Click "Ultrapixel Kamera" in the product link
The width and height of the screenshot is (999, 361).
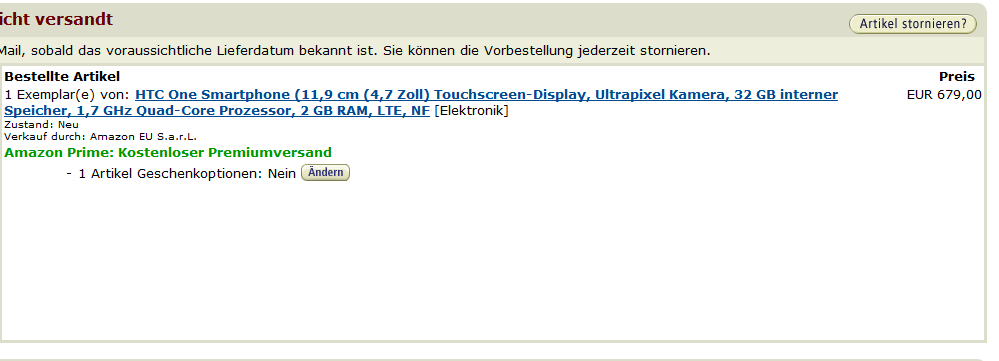coord(660,95)
